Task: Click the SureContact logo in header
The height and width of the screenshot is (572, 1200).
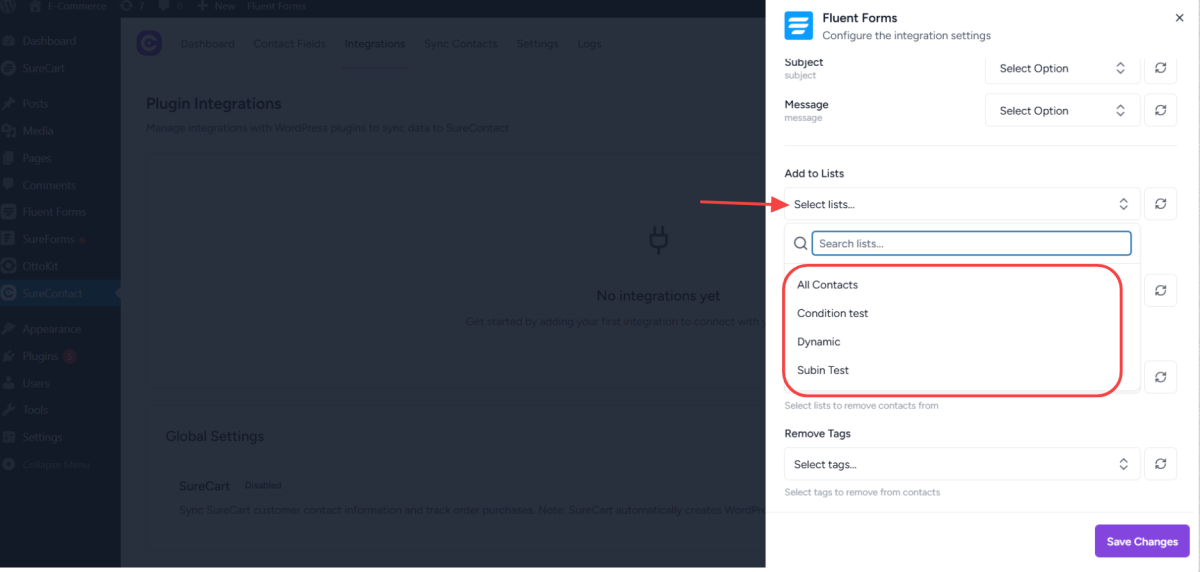Action: (149, 44)
